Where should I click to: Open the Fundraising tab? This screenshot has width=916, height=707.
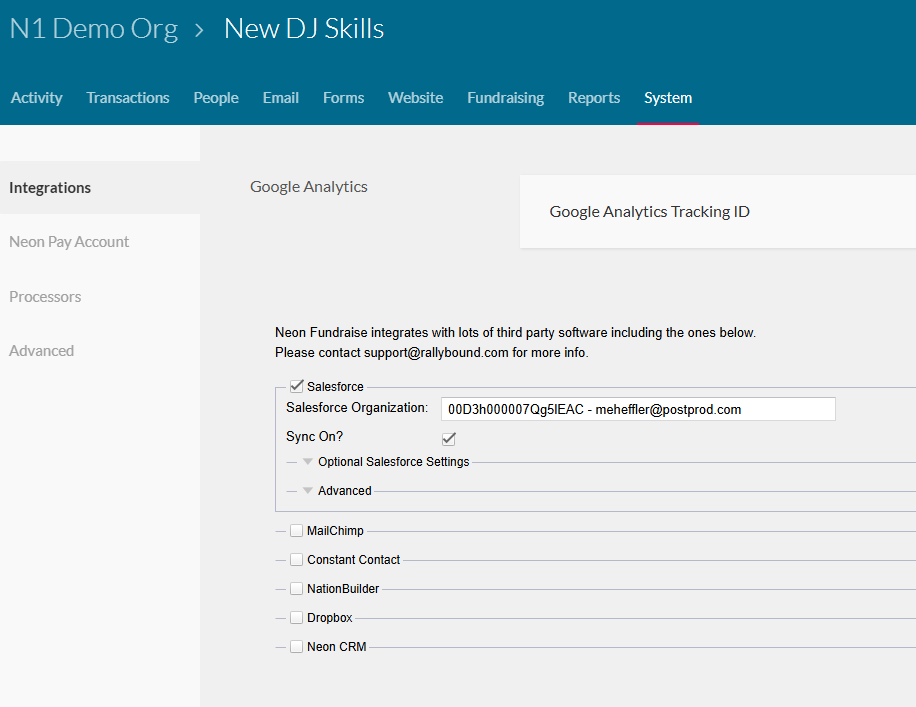[x=505, y=98]
